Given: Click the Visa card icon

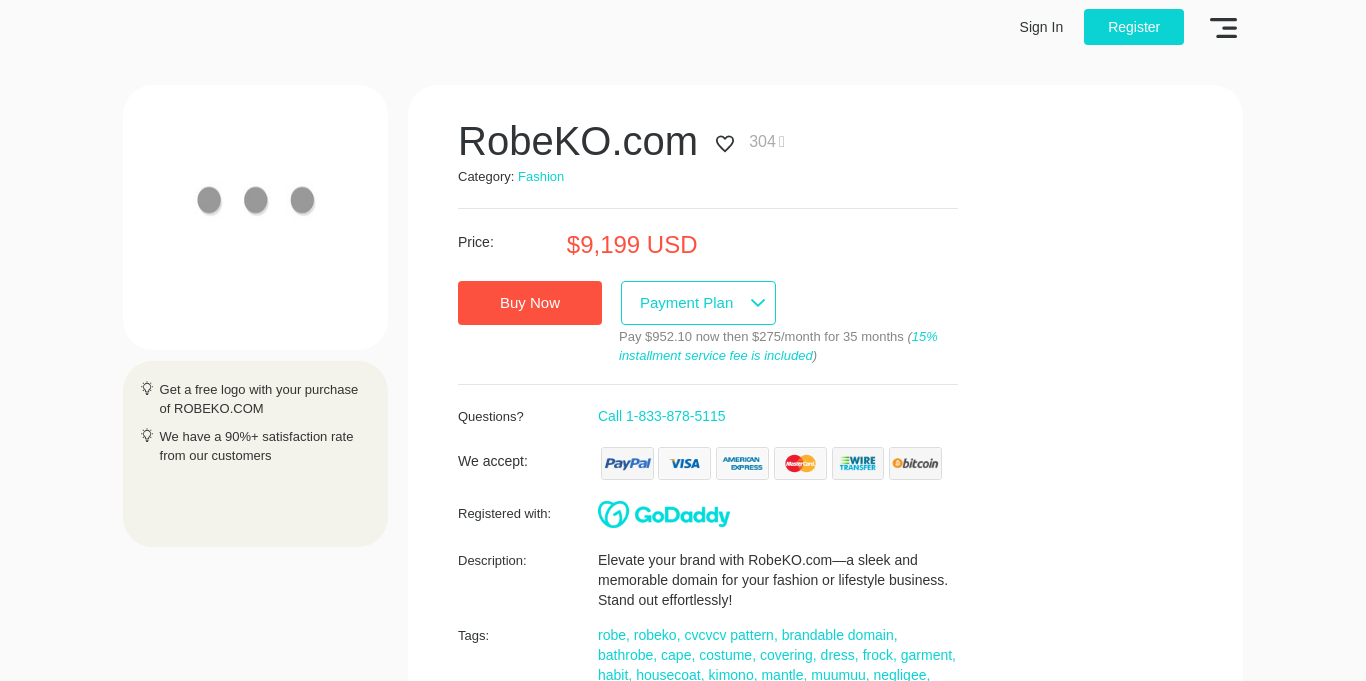Looking at the screenshot, I should pos(684,464).
